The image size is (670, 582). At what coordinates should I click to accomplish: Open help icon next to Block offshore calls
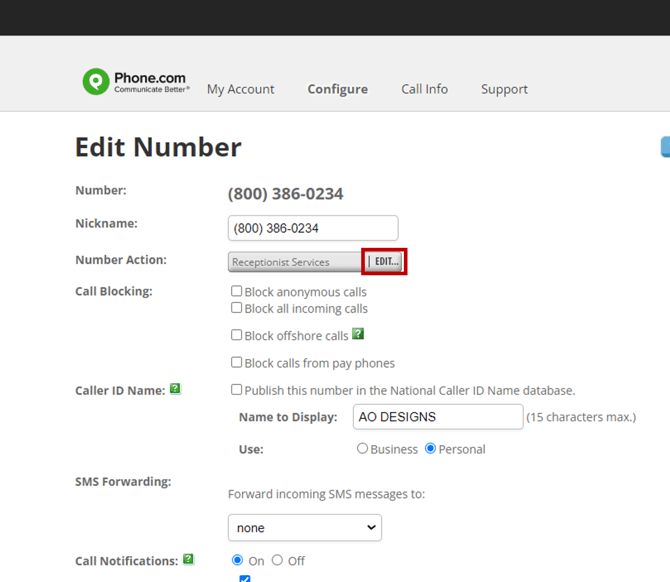tap(358, 334)
